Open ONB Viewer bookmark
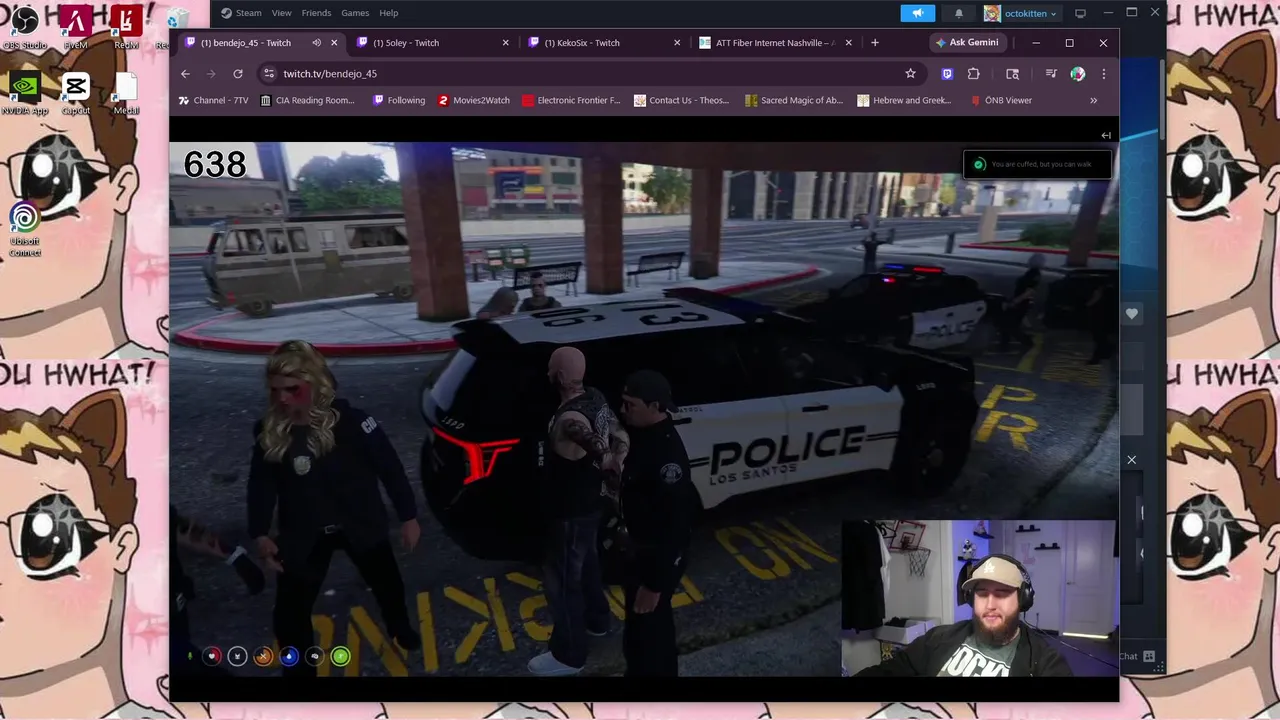1280x720 pixels. [x=1001, y=100]
